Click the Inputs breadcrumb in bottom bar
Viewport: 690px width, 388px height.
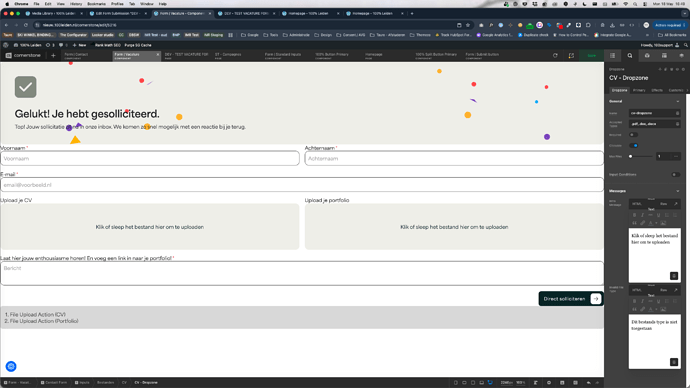point(82,382)
